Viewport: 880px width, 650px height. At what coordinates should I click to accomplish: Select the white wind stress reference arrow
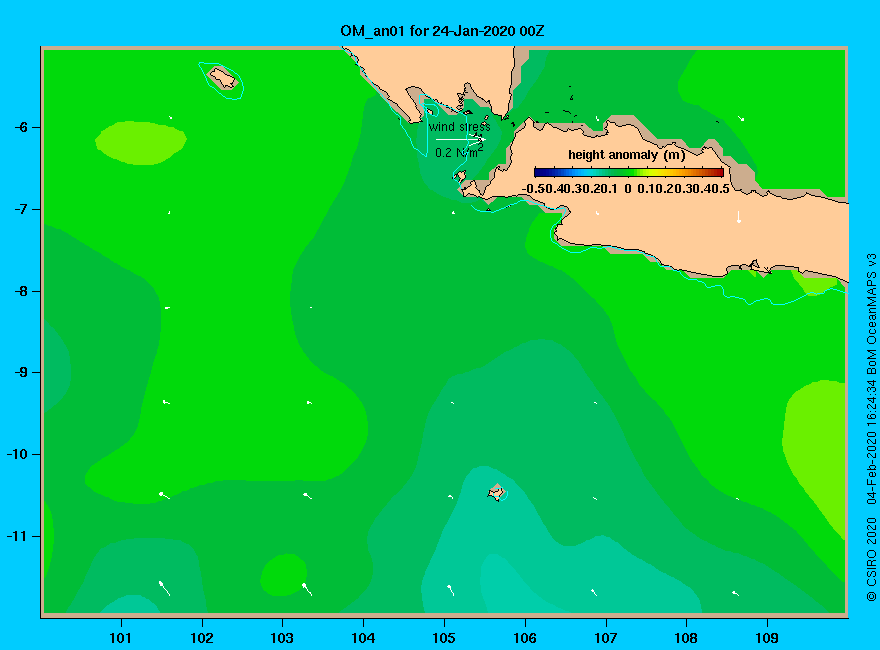460,139
